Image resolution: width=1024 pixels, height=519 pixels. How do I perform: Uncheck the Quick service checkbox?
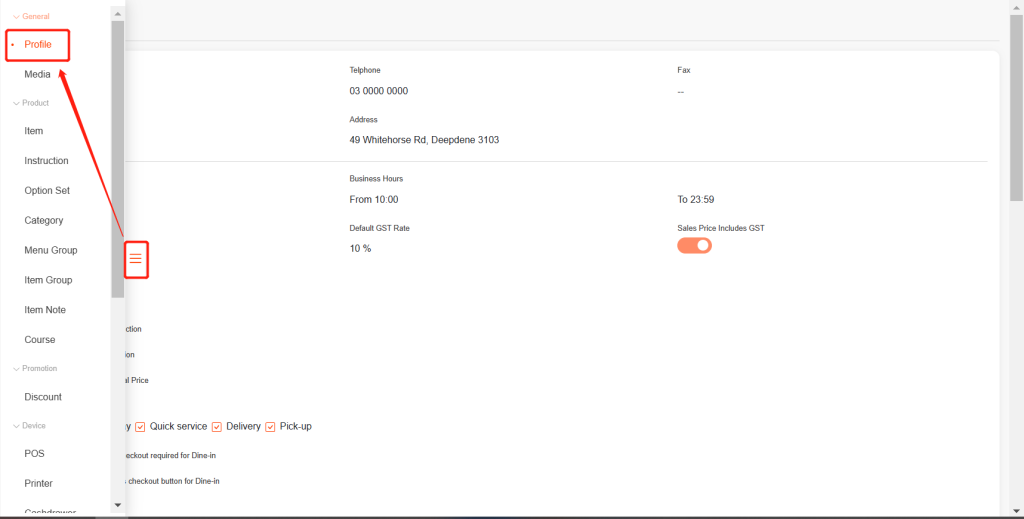pos(141,427)
